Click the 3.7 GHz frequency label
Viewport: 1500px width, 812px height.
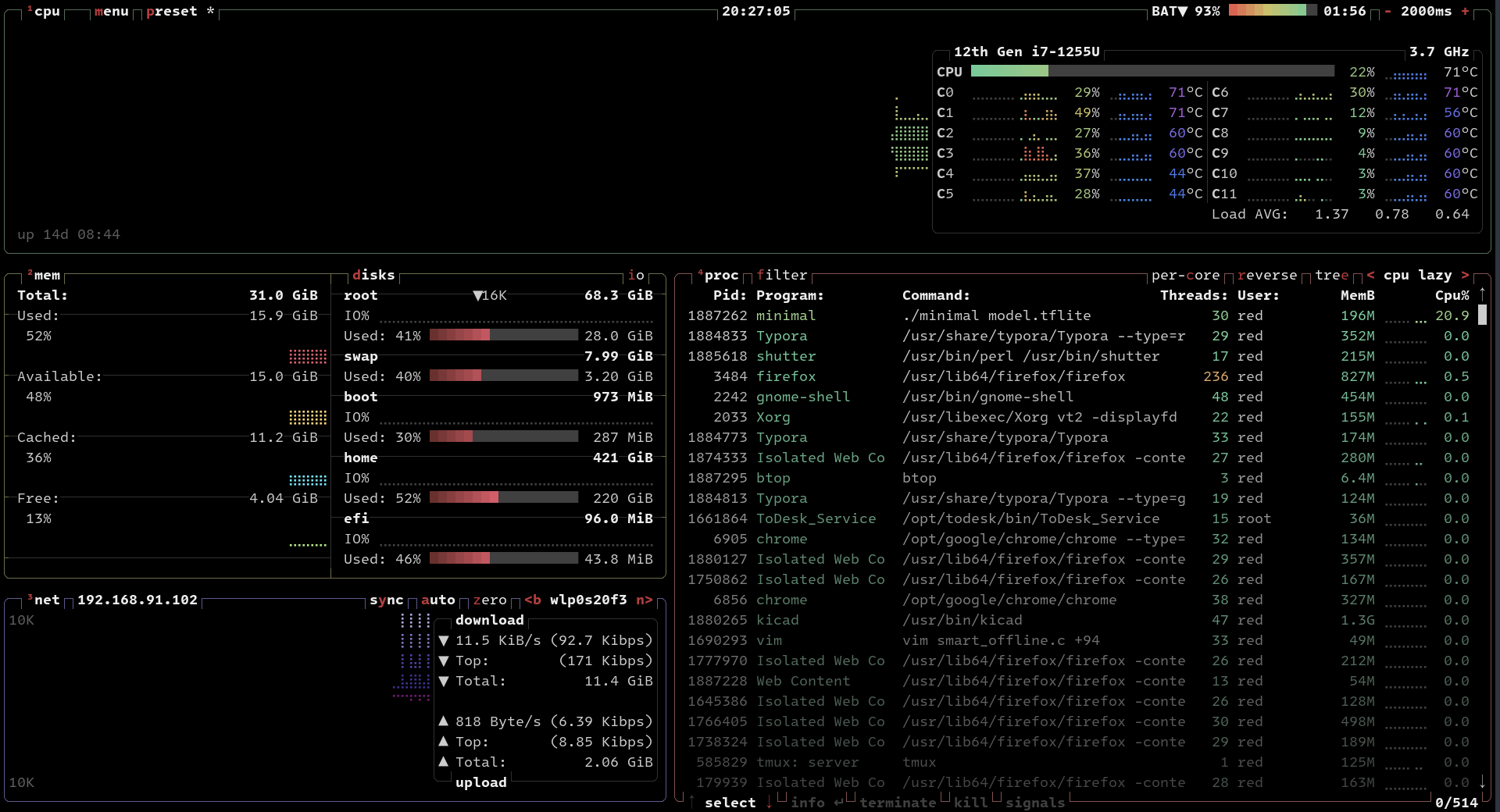click(x=1439, y=52)
